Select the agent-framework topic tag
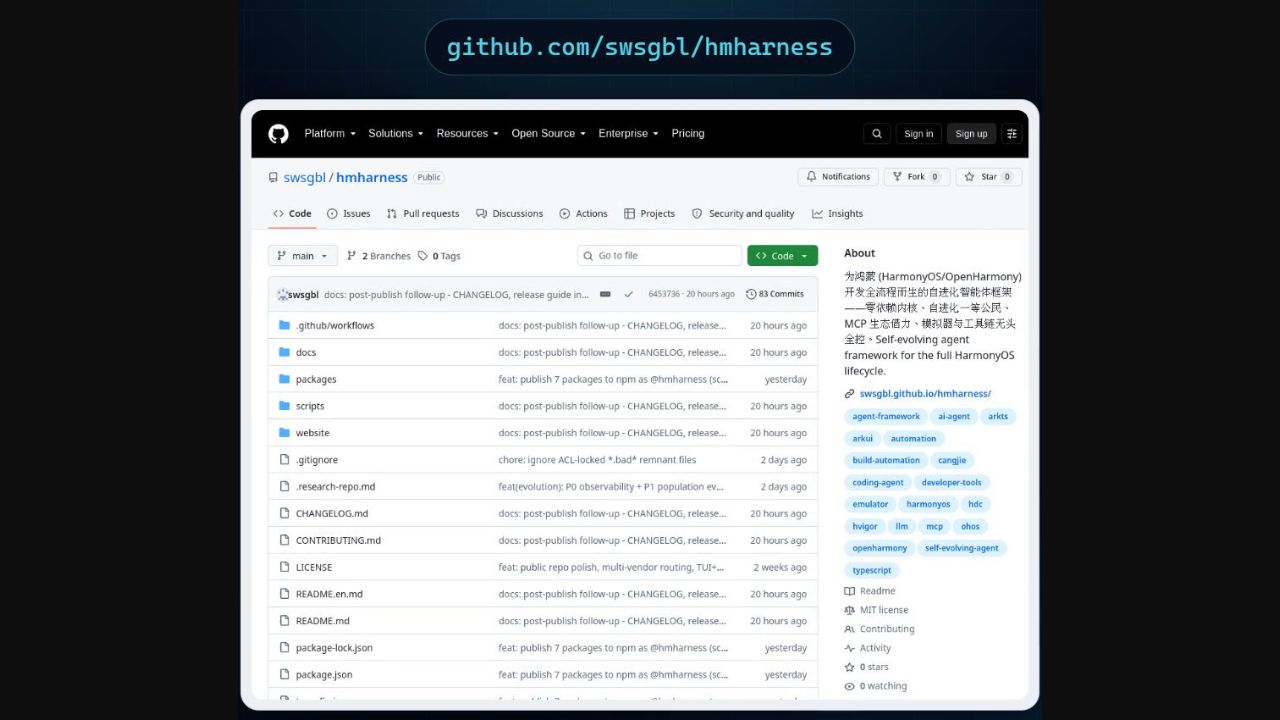1280x720 pixels. 886,417
